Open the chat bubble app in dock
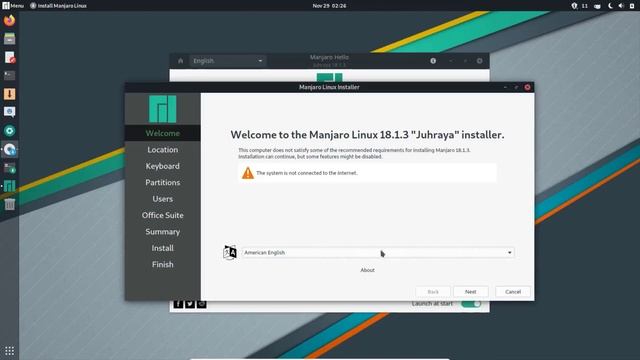The width and height of the screenshot is (640, 360). click(9, 112)
